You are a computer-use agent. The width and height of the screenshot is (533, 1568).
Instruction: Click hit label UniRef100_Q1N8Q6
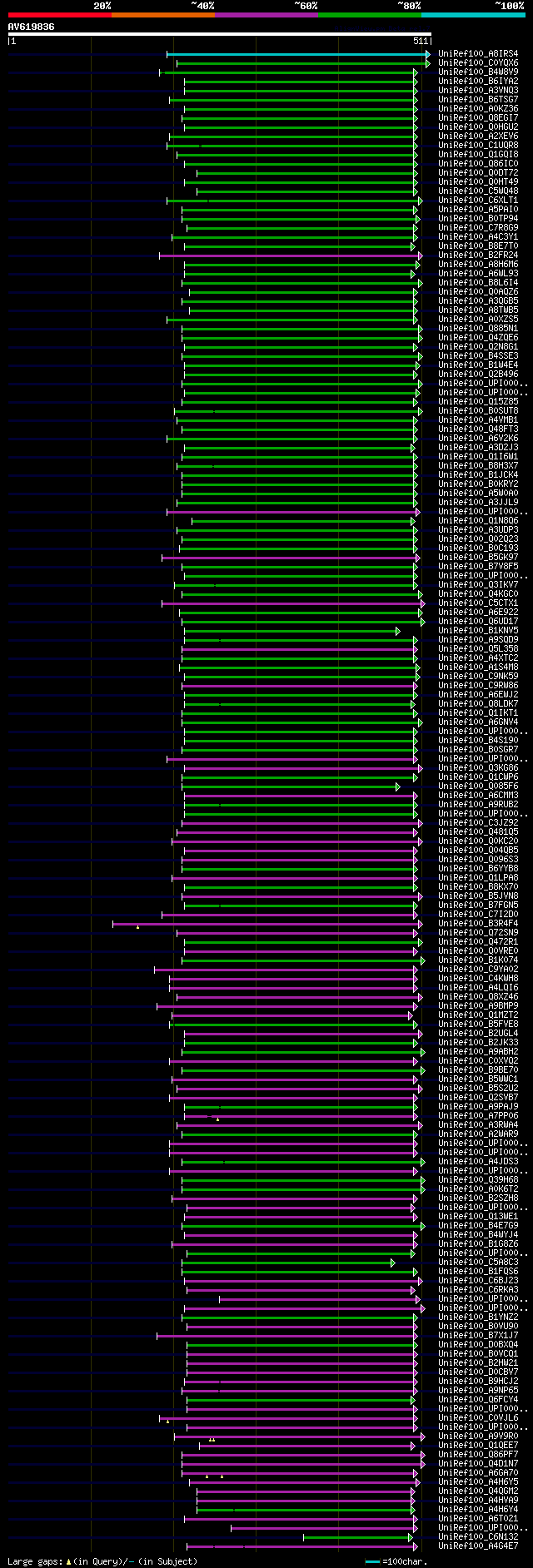pyautogui.click(x=478, y=521)
